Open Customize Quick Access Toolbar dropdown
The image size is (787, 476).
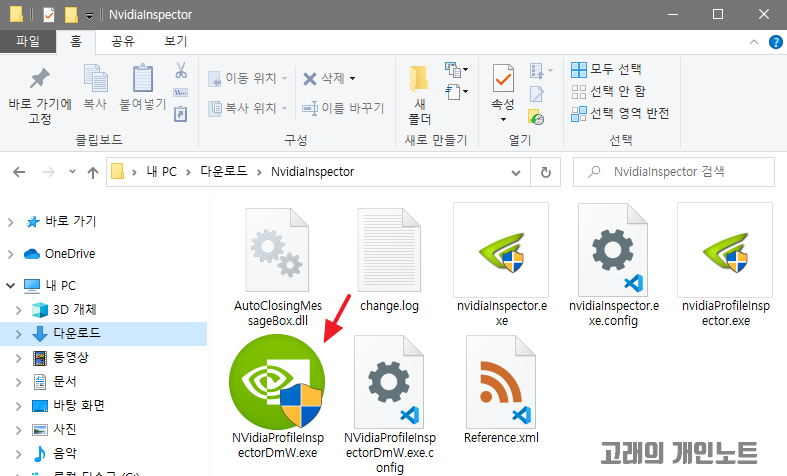[x=89, y=16]
